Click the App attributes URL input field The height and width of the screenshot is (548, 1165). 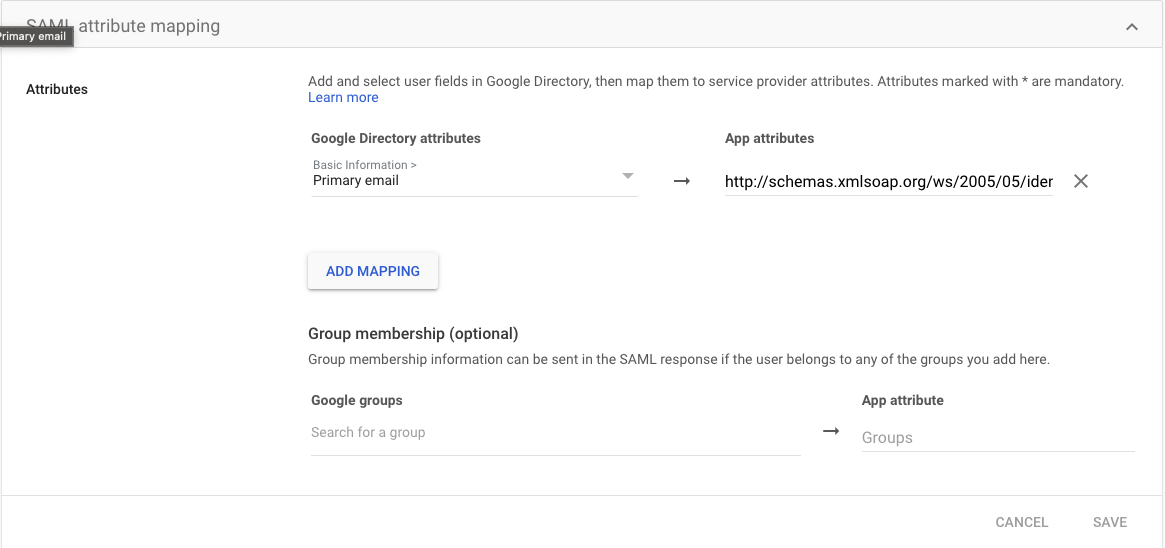(x=889, y=181)
